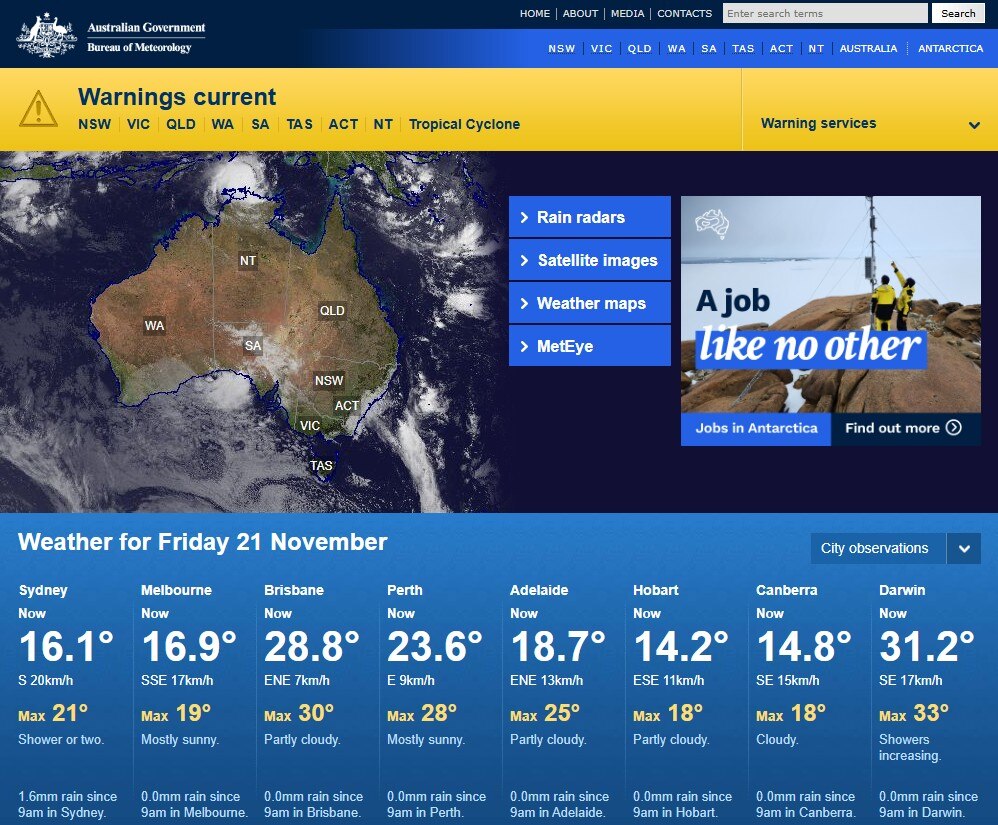Open the City observations dropdown chevron
The image size is (998, 825).
pyautogui.click(x=964, y=548)
